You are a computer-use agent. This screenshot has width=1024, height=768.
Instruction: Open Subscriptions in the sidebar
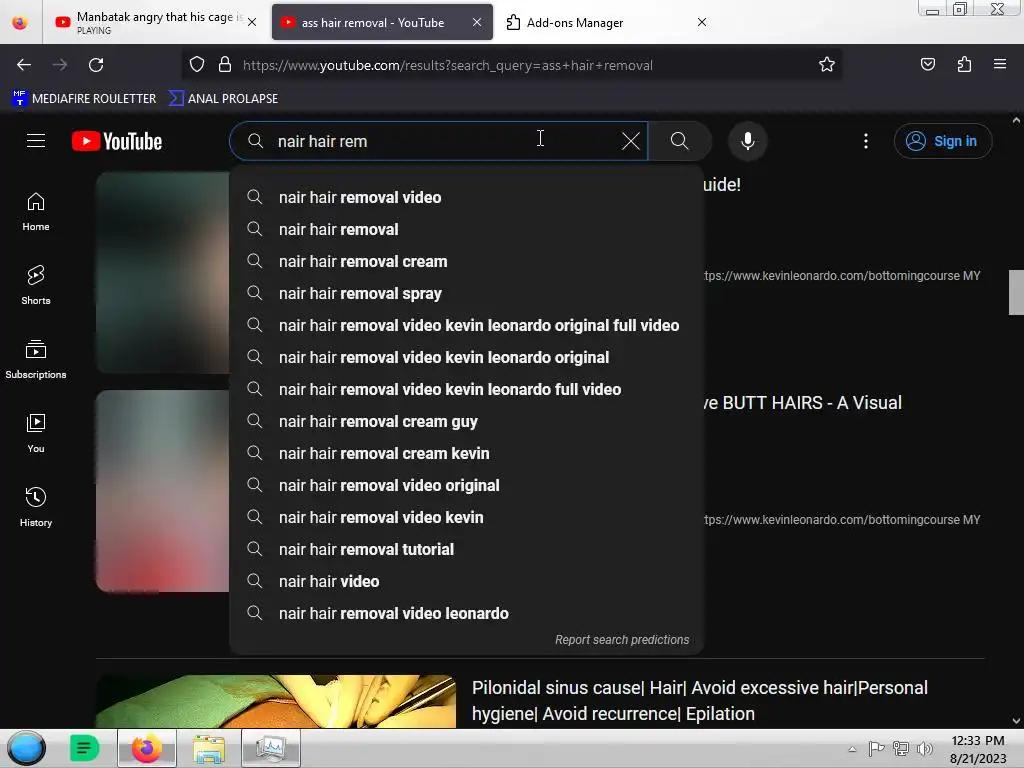36,360
